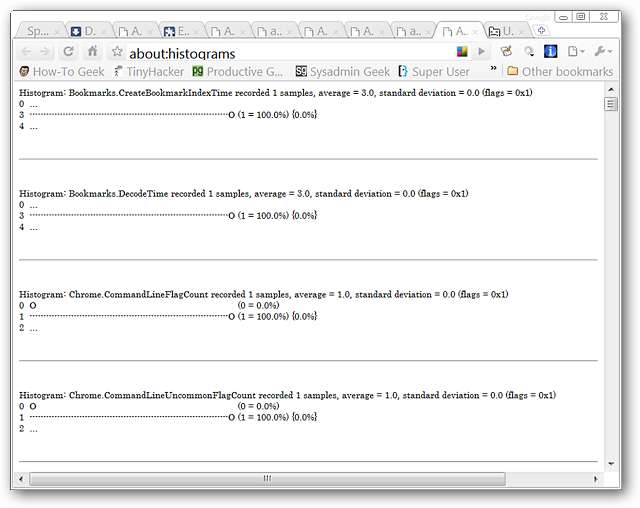
Task: Open the Sysadmin Geek bookmark
Action: (342, 72)
